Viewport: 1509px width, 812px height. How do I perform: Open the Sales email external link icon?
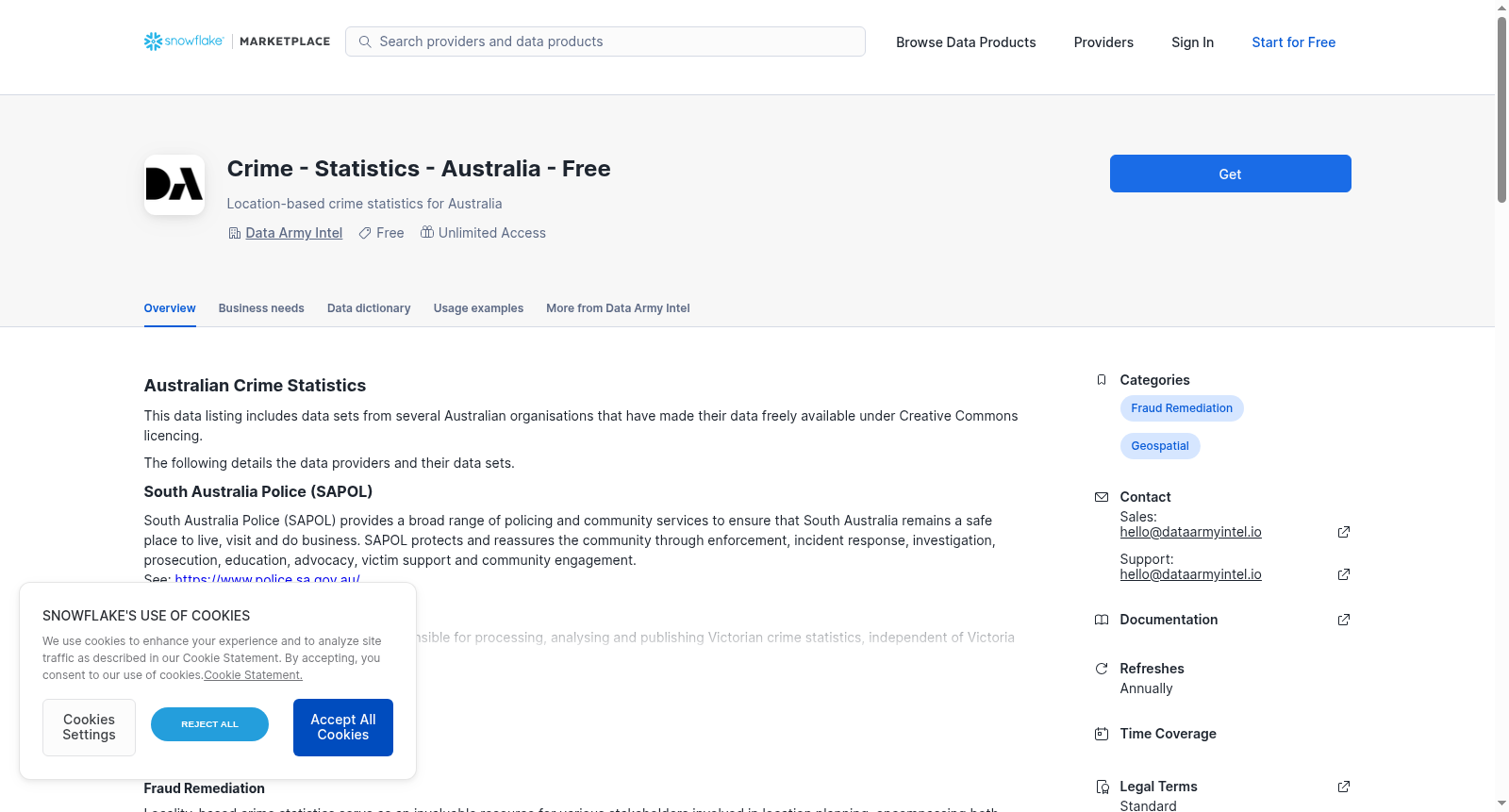1344,532
